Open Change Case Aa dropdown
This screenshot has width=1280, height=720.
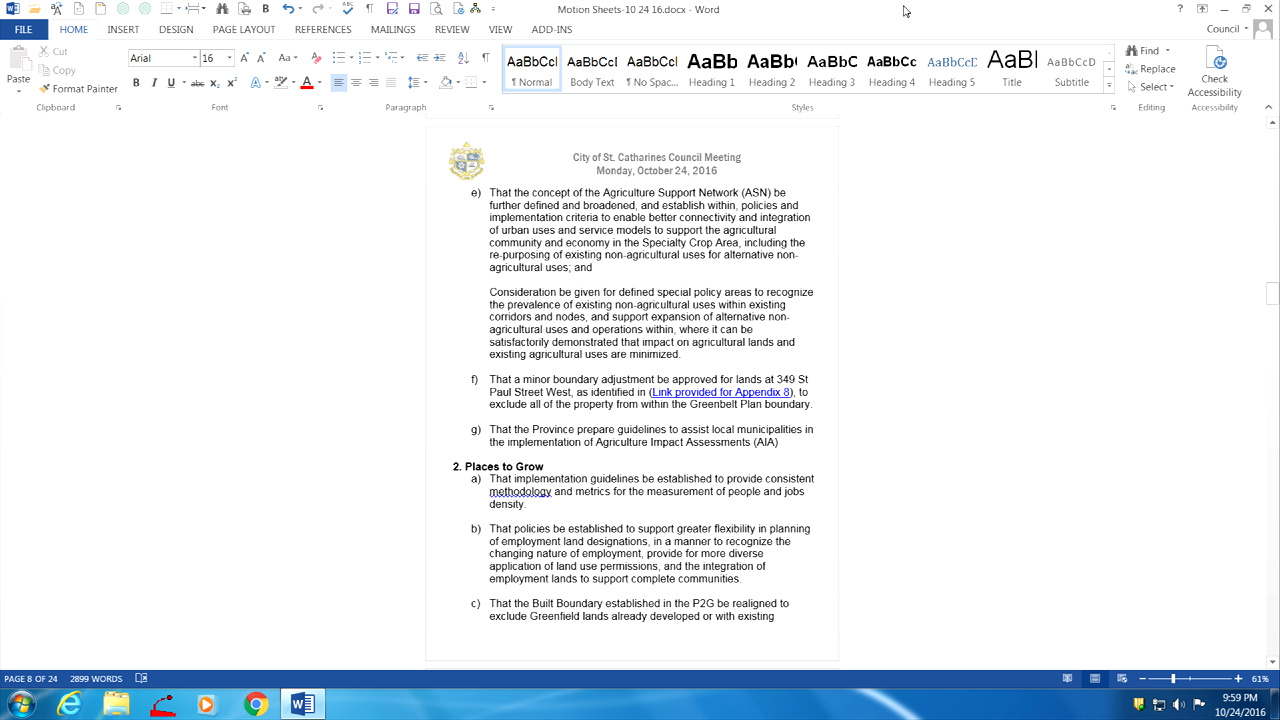pyautogui.click(x=288, y=58)
